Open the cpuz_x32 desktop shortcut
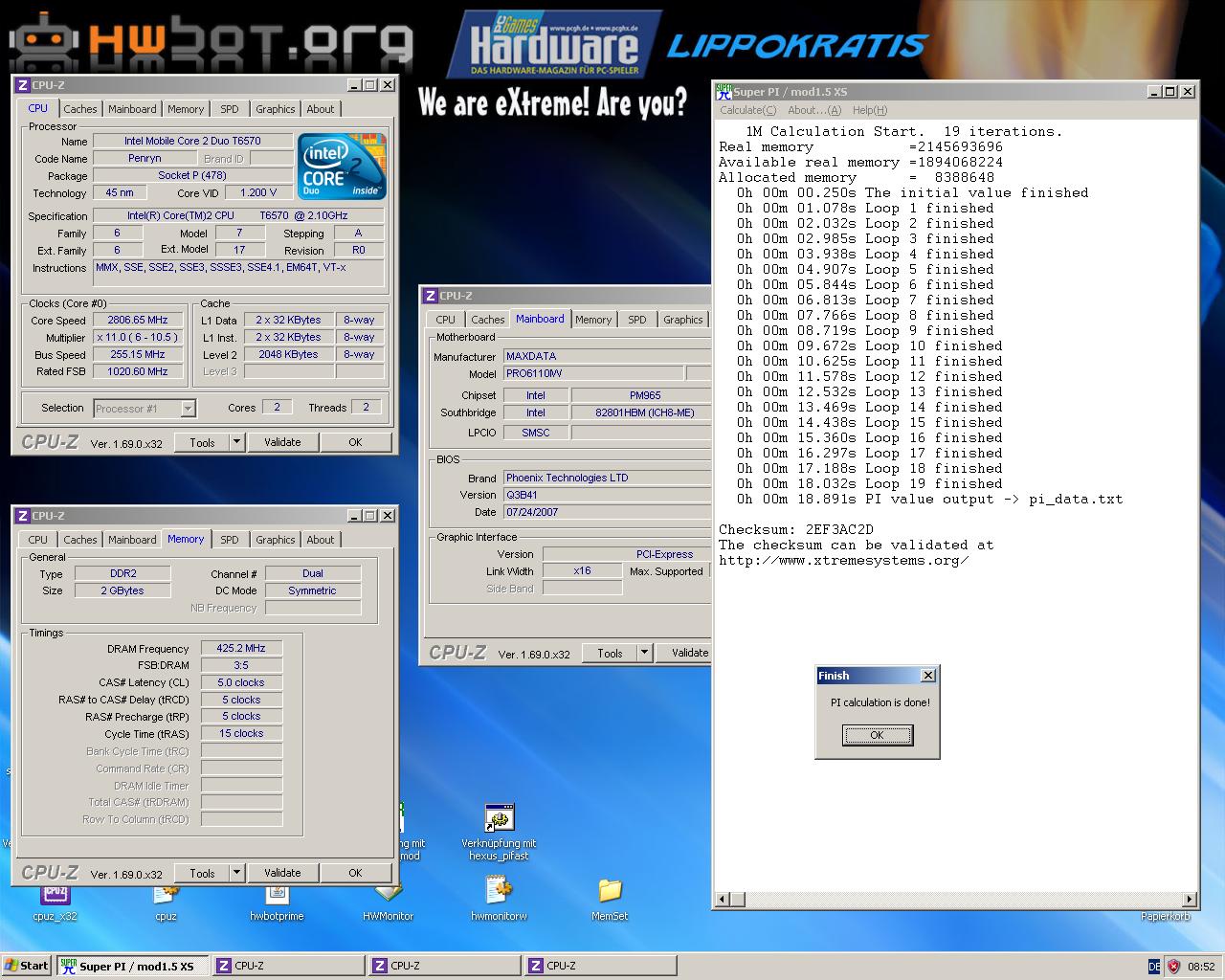The image size is (1225, 980). pyautogui.click(x=55, y=901)
